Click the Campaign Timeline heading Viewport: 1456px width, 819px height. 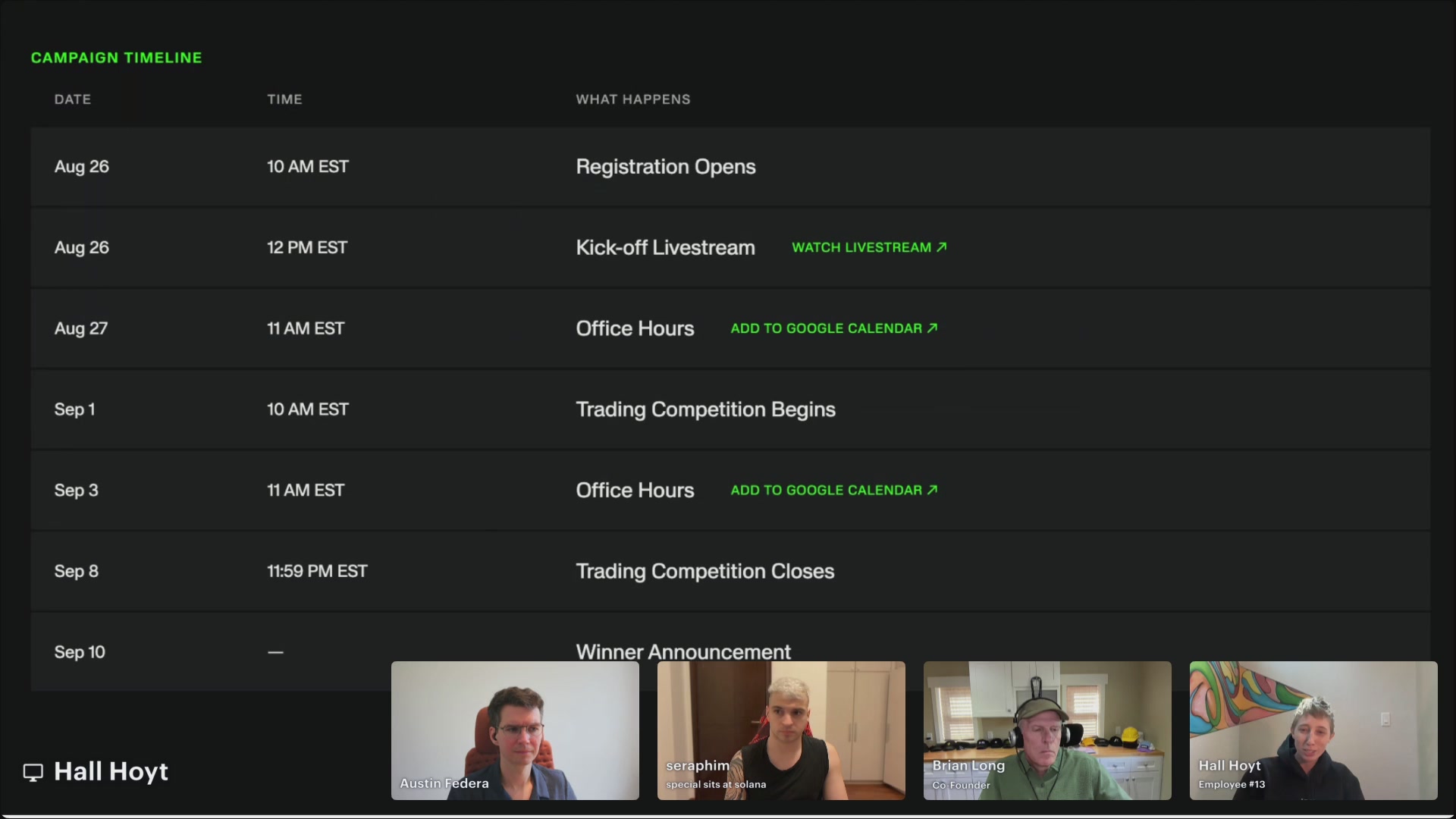[116, 58]
